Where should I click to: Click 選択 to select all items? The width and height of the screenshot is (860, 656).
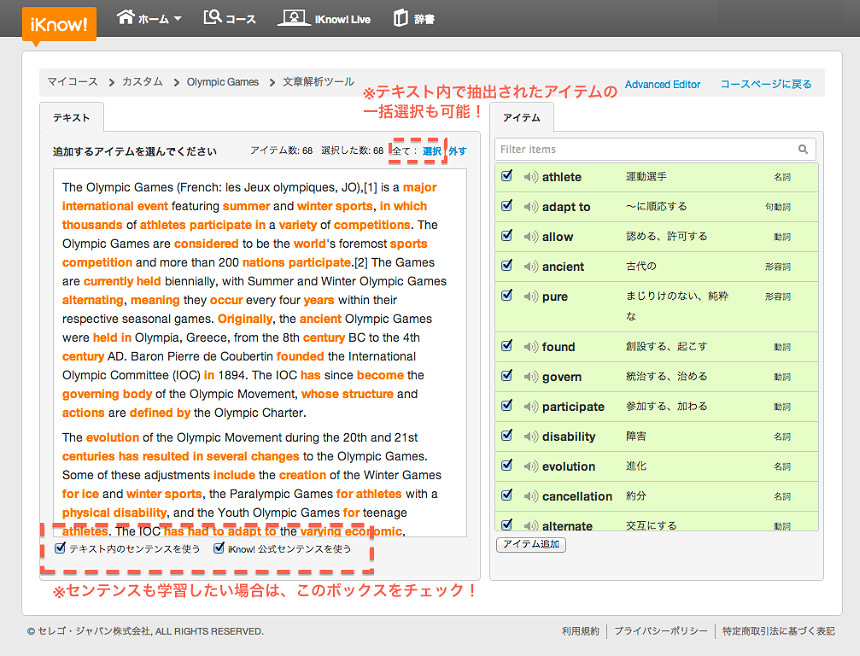click(x=432, y=151)
